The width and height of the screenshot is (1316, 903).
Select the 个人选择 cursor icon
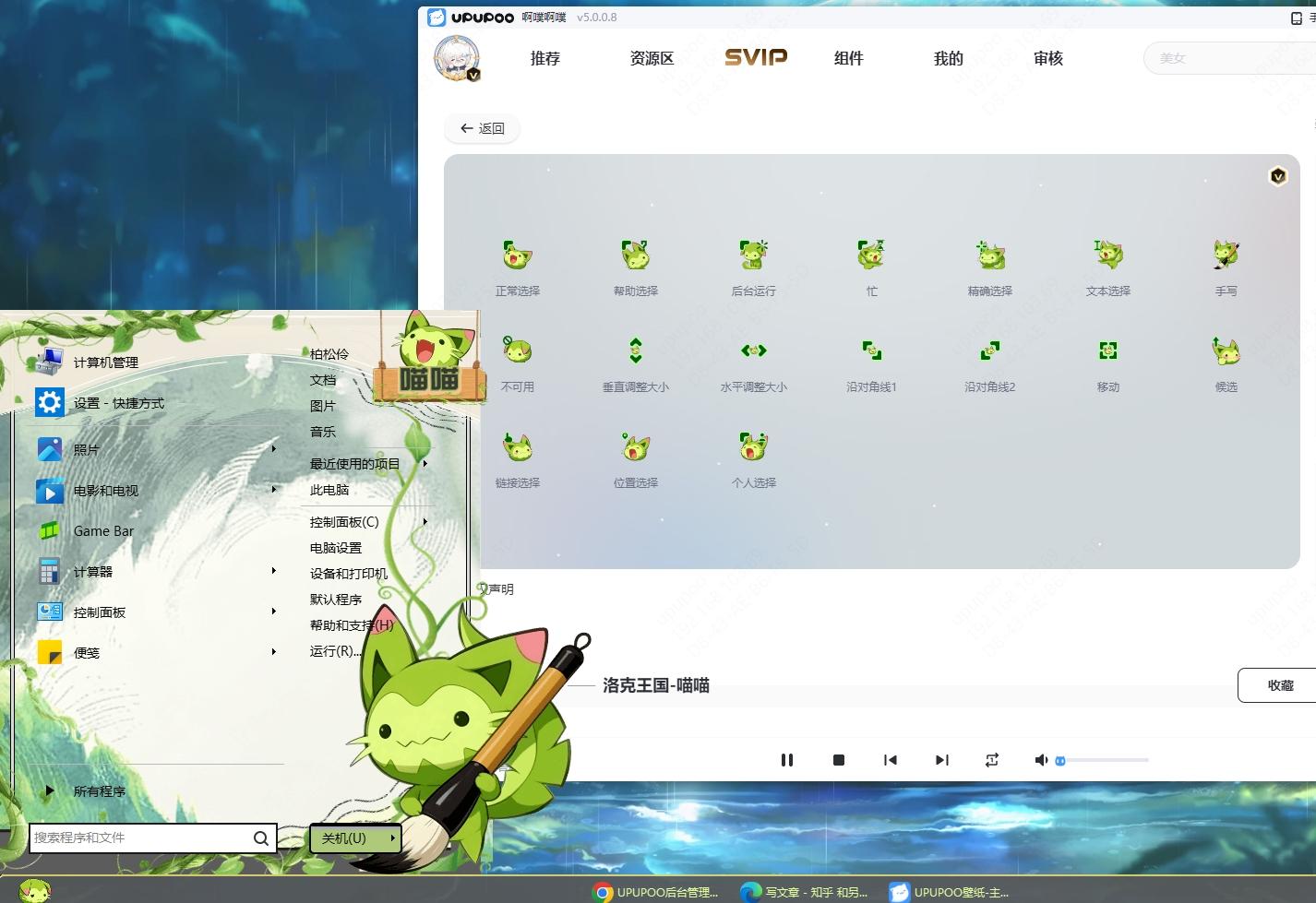753,446
